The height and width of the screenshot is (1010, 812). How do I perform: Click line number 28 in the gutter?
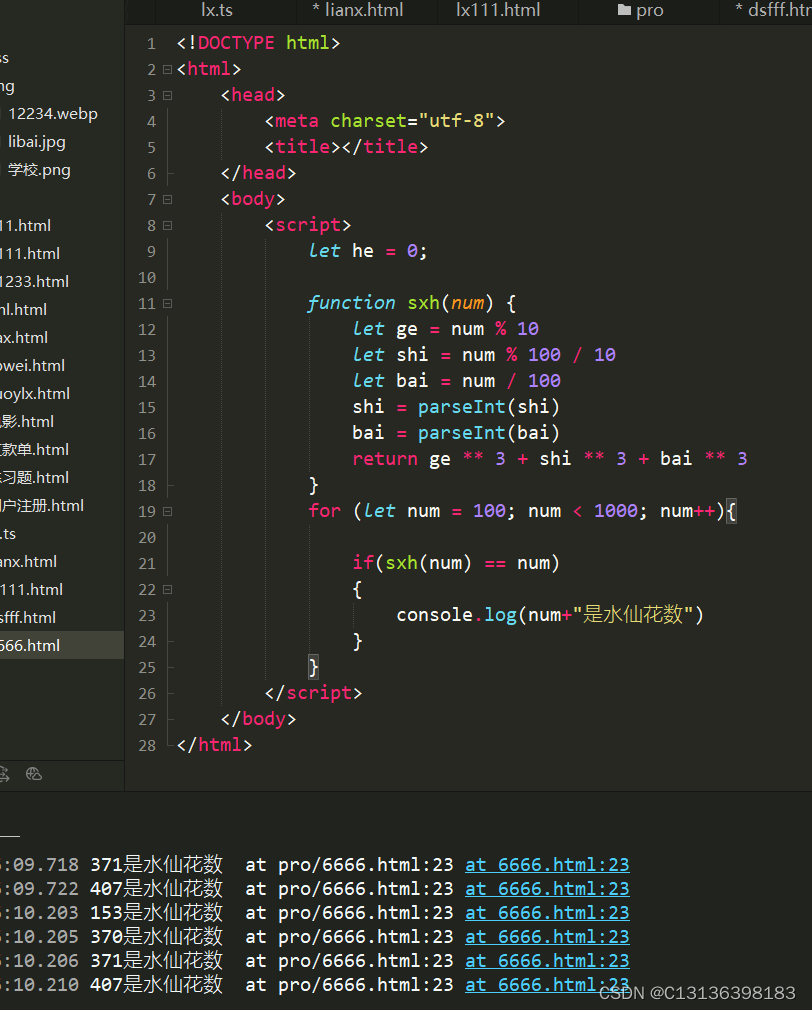click(147, 745)
